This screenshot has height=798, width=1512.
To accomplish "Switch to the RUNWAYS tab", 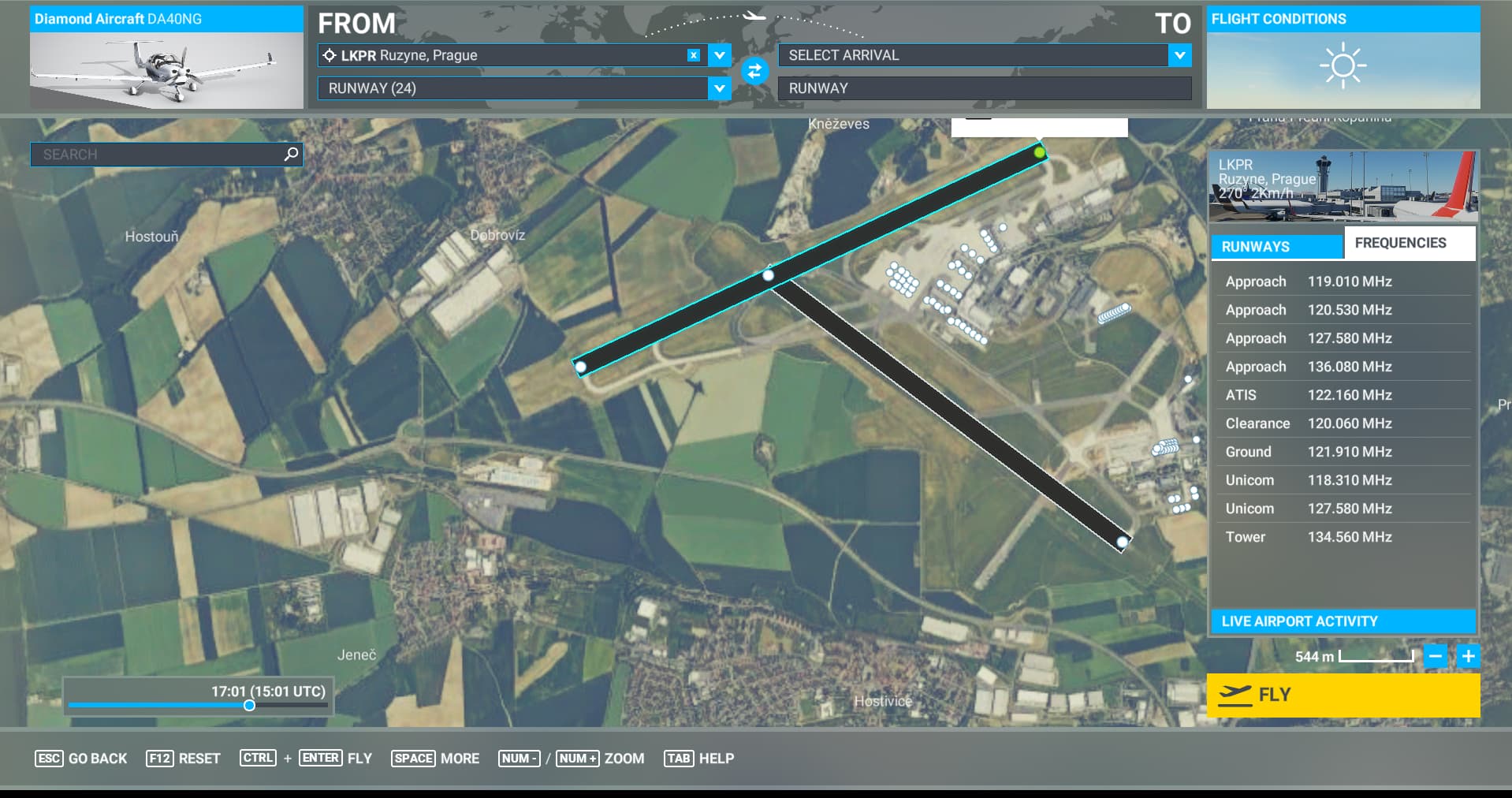I will click(x=1276, y=246).
